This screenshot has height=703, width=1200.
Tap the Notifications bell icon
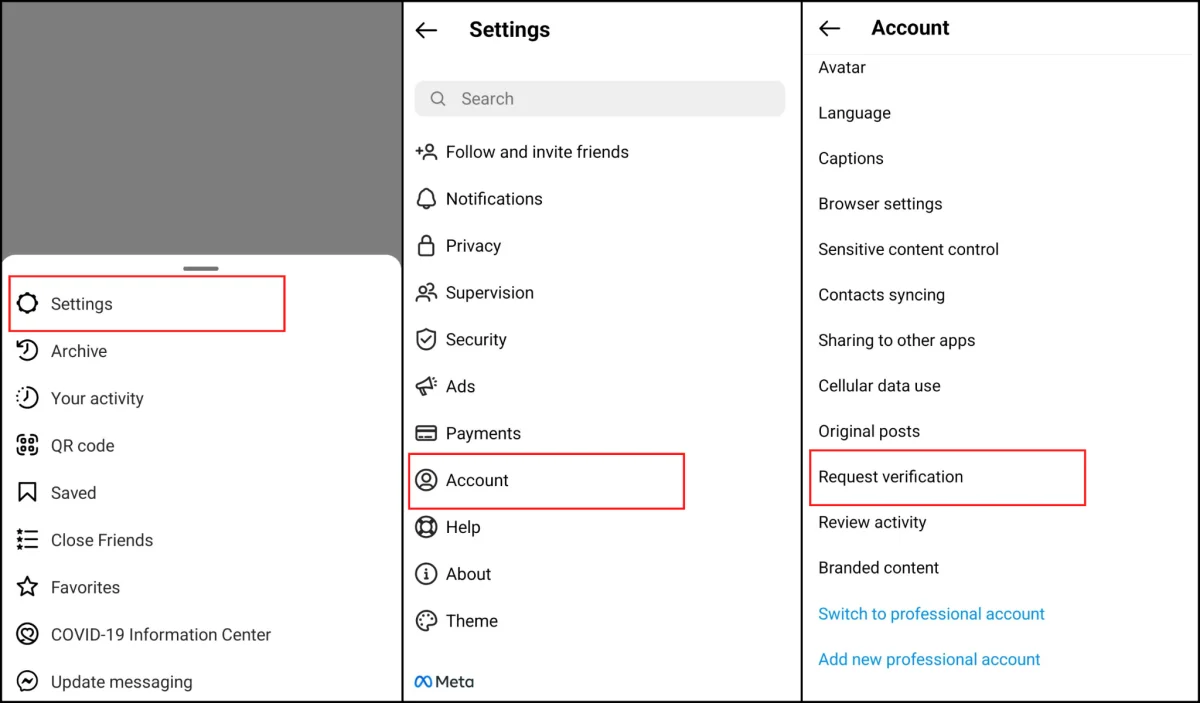click(427, 199)
